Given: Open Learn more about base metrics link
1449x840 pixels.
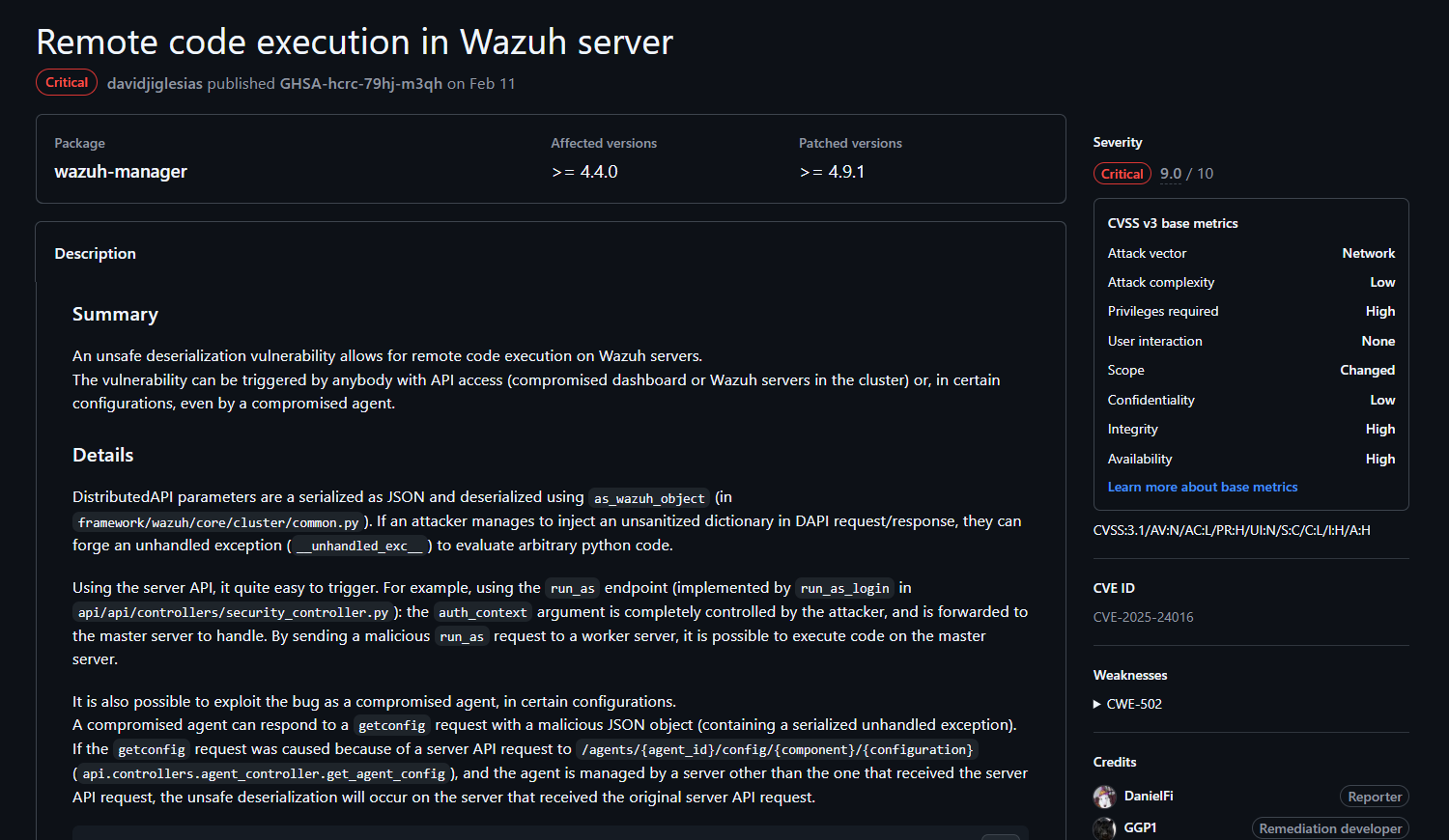Looking at the screenshot, I should tap(1202, 488).
